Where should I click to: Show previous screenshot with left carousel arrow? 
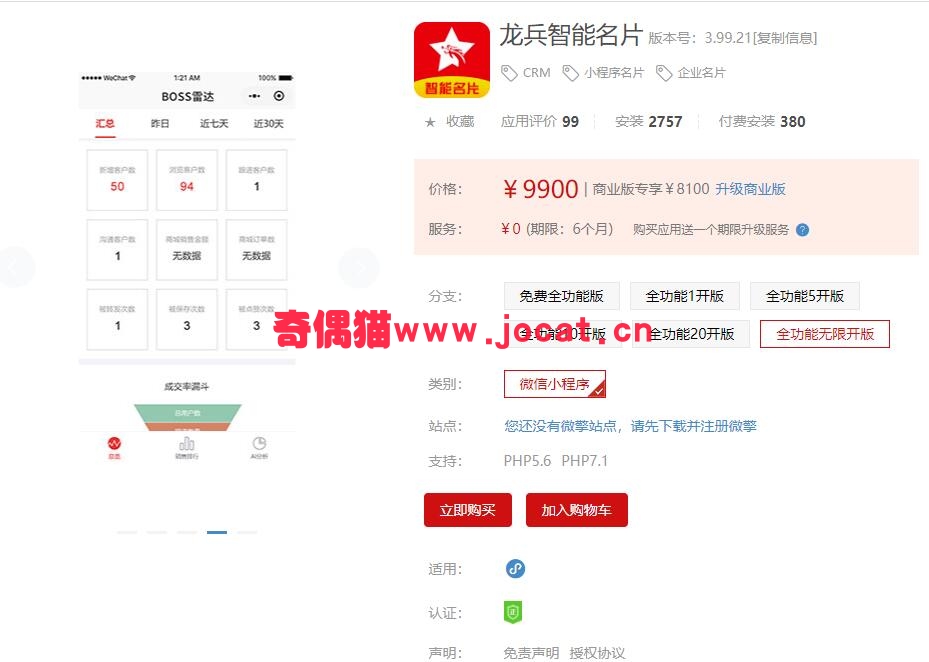(15, 268)
